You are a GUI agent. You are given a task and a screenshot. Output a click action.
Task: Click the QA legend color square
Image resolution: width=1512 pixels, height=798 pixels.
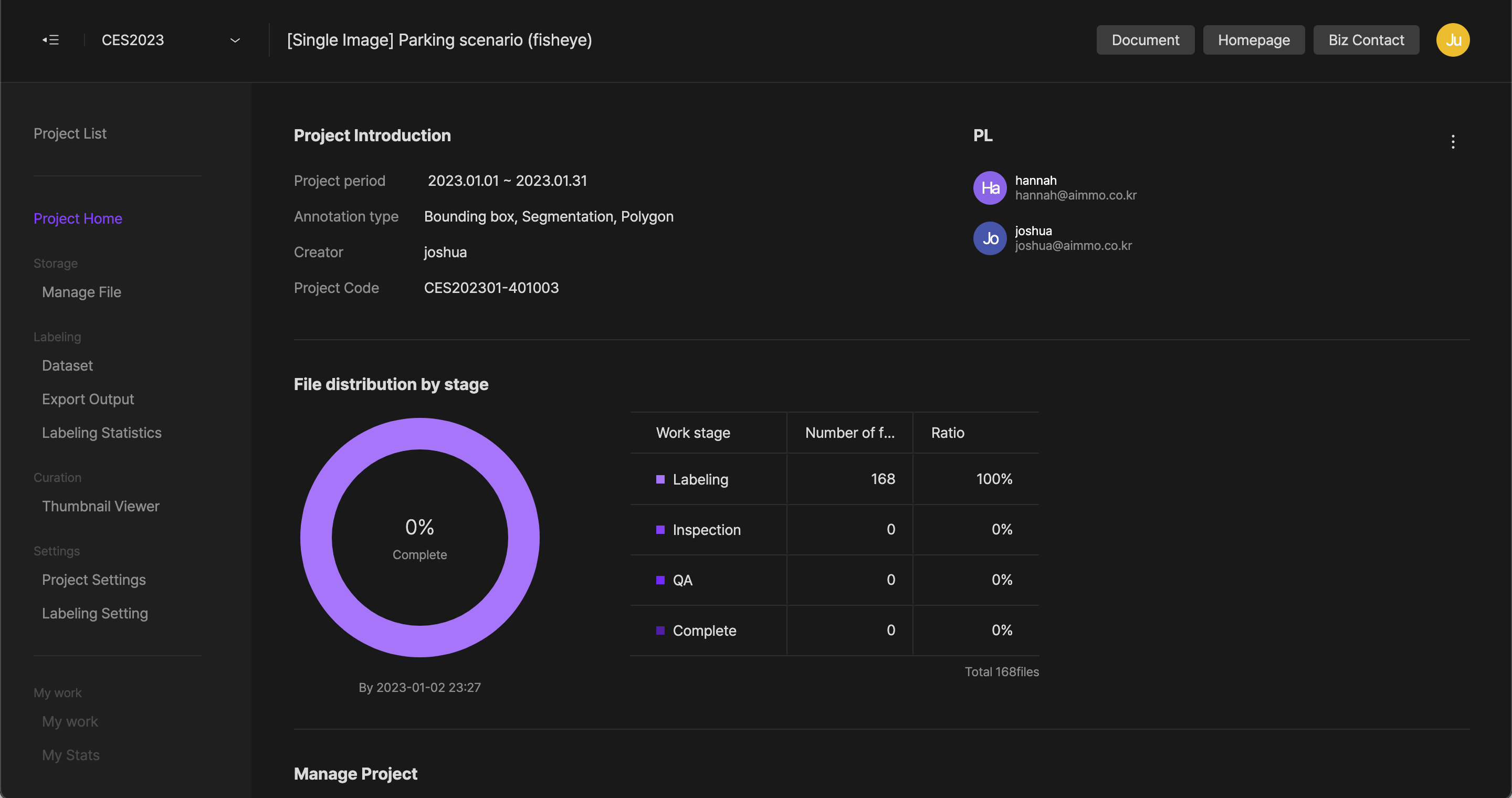(660, 580)
